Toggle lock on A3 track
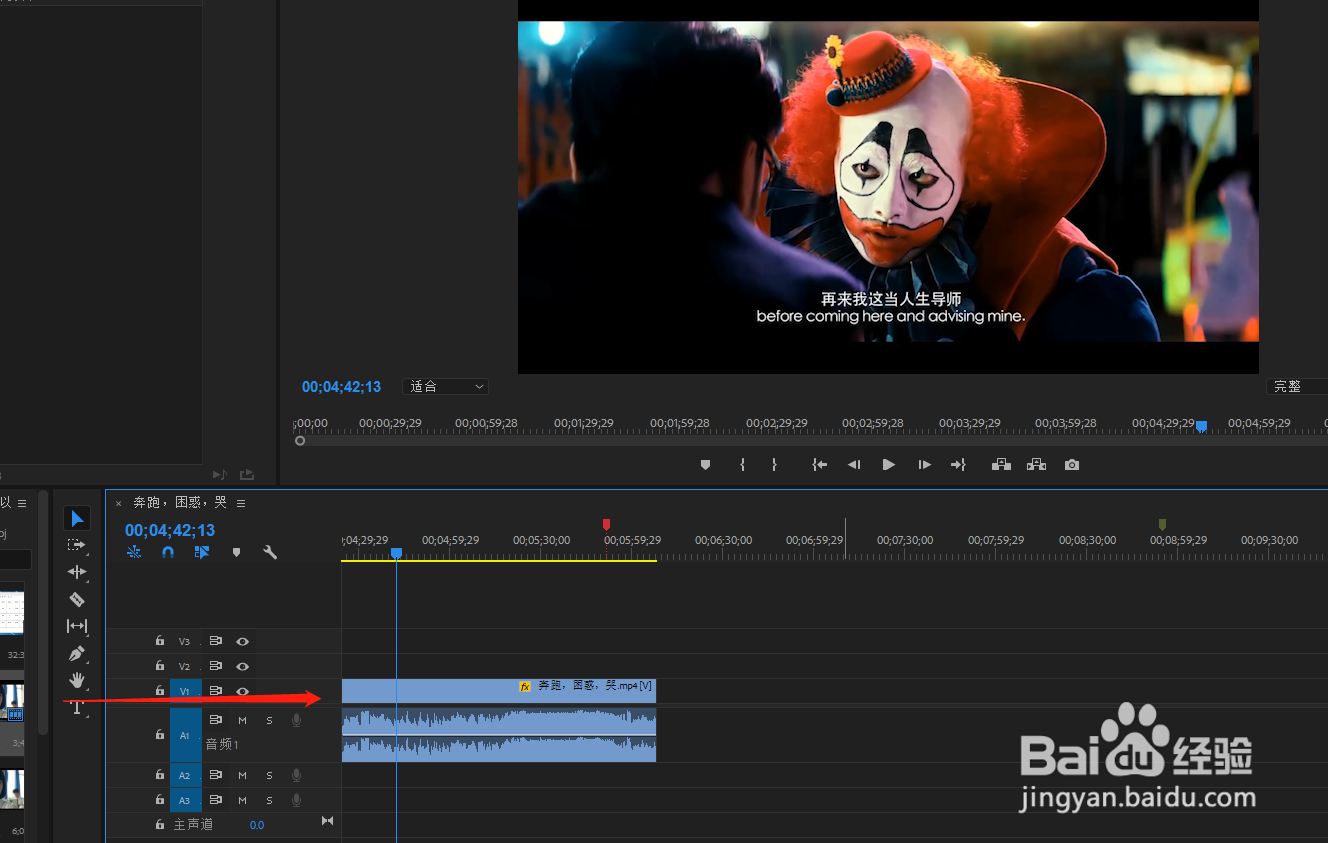 159,800
